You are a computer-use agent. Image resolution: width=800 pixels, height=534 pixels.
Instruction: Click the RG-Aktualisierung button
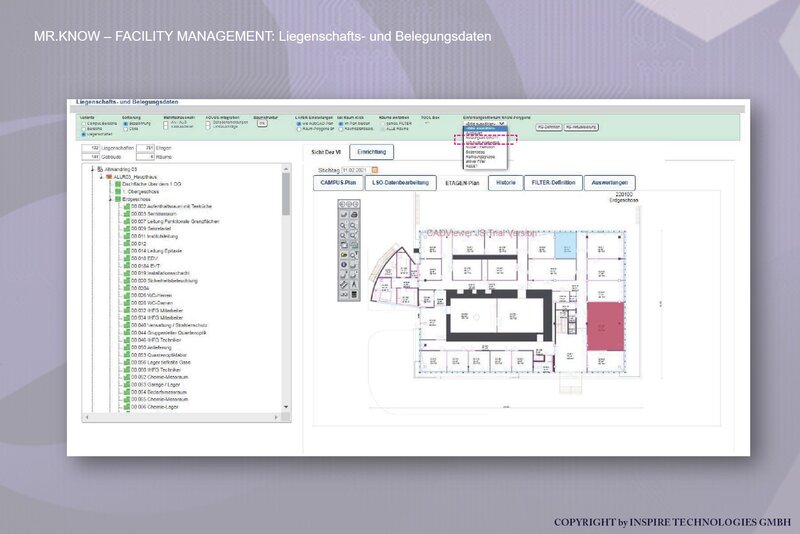point(581,127)
